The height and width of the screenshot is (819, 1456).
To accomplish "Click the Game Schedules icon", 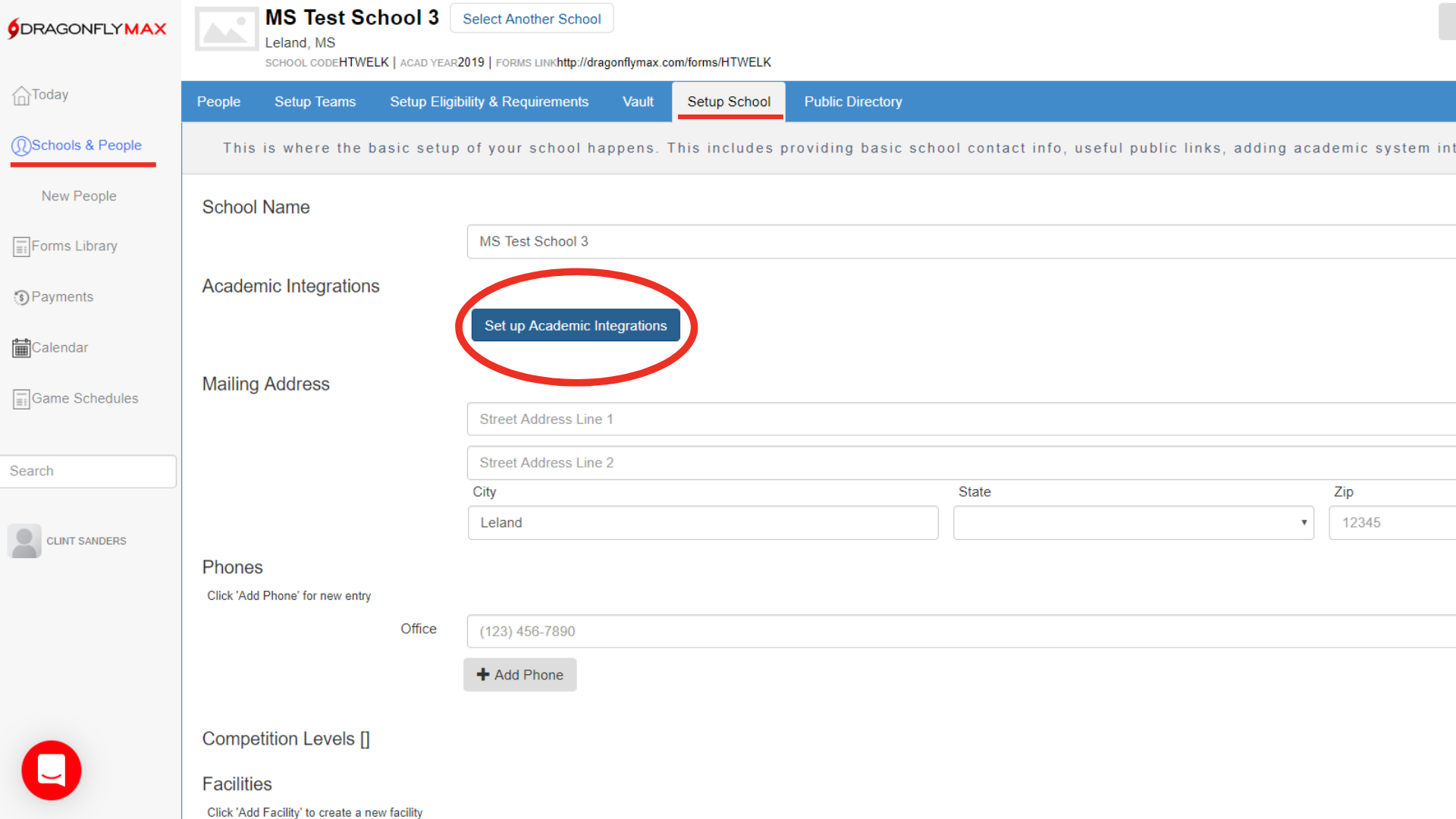I will tap(21, 399).
